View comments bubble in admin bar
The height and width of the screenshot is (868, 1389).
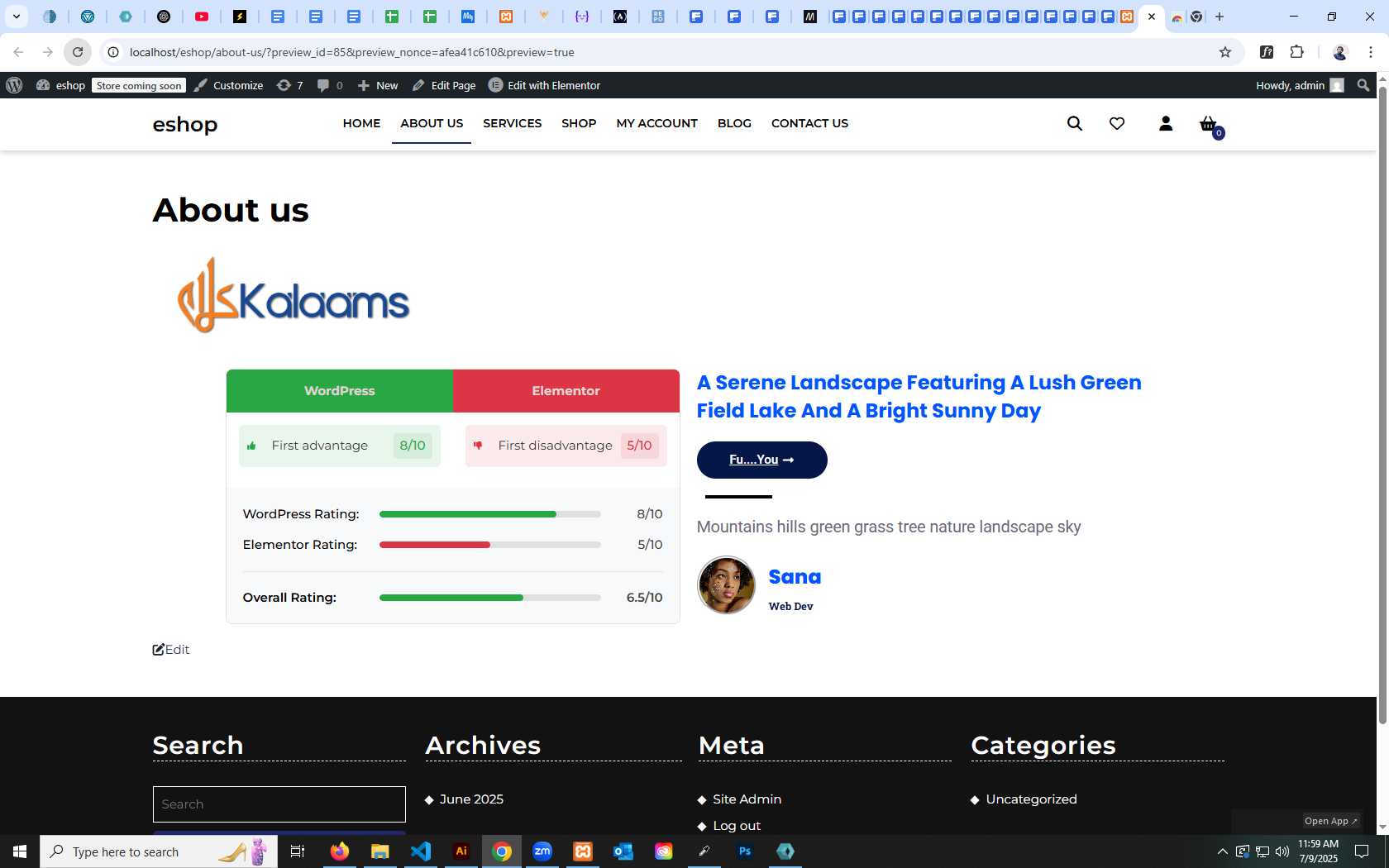330,85
